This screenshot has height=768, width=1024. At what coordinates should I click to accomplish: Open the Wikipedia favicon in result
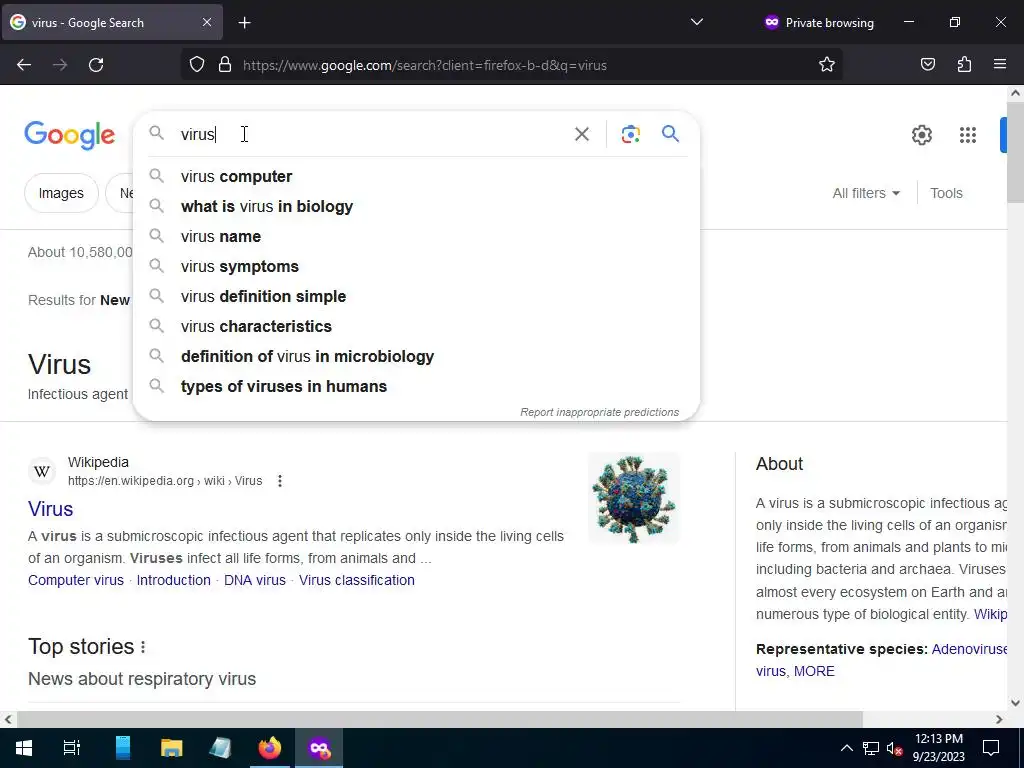point(42,472)
